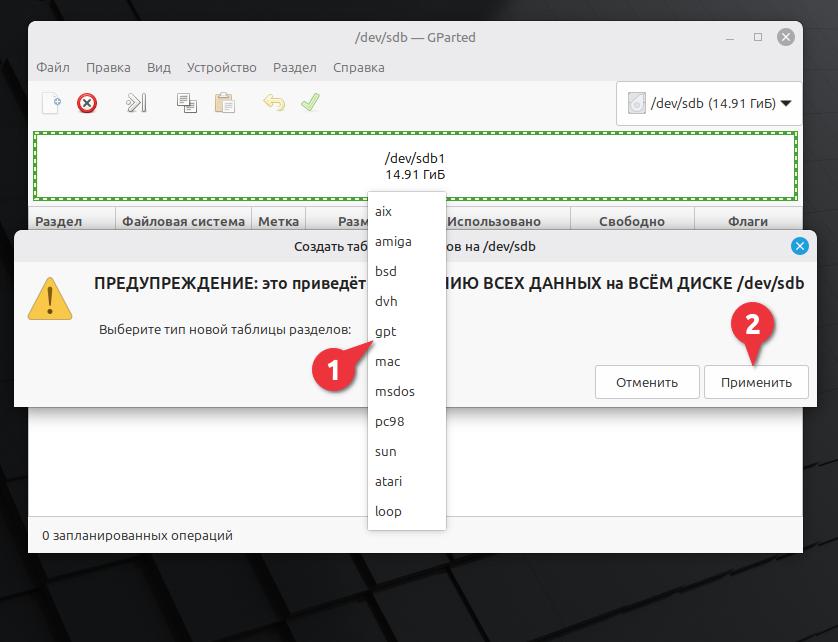Choose msdos partition table type

pos(407,391)
